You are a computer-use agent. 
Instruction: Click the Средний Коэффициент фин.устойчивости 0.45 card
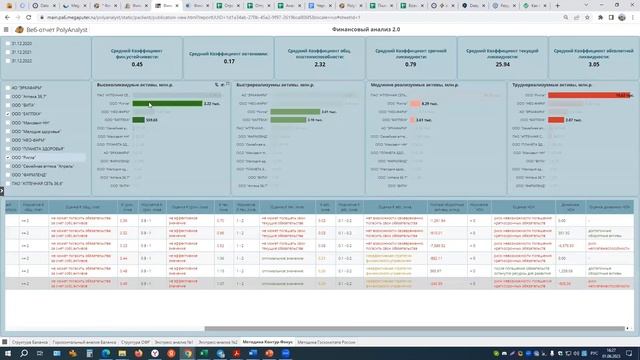(x=137, y=58)
